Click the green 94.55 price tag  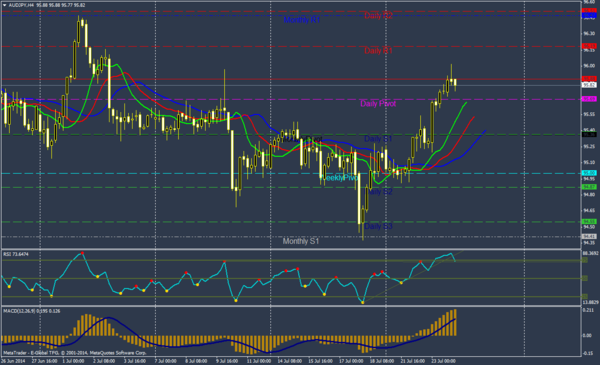tap(589, 222)
